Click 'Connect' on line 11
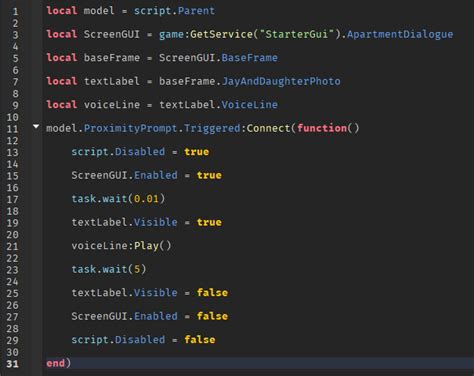Viewport: 474px width, 376px height. (x=268, y=128)
